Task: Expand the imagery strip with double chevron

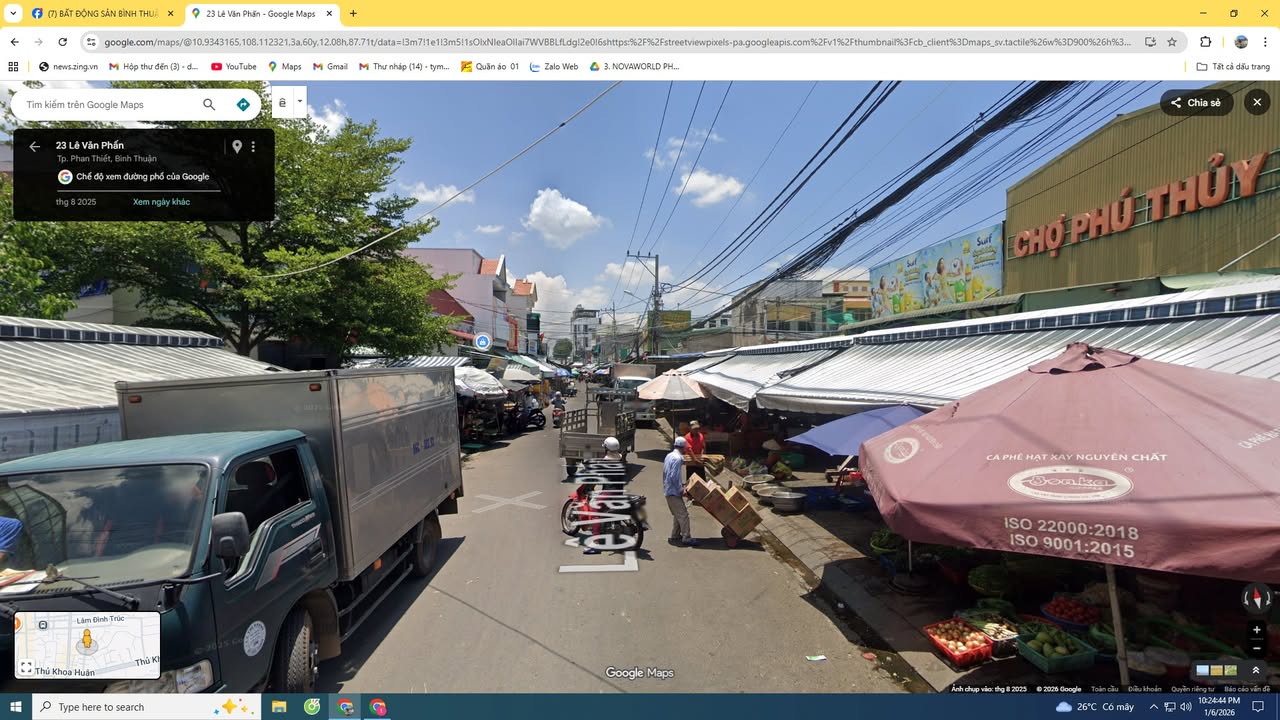Action: click(1256, 670)
